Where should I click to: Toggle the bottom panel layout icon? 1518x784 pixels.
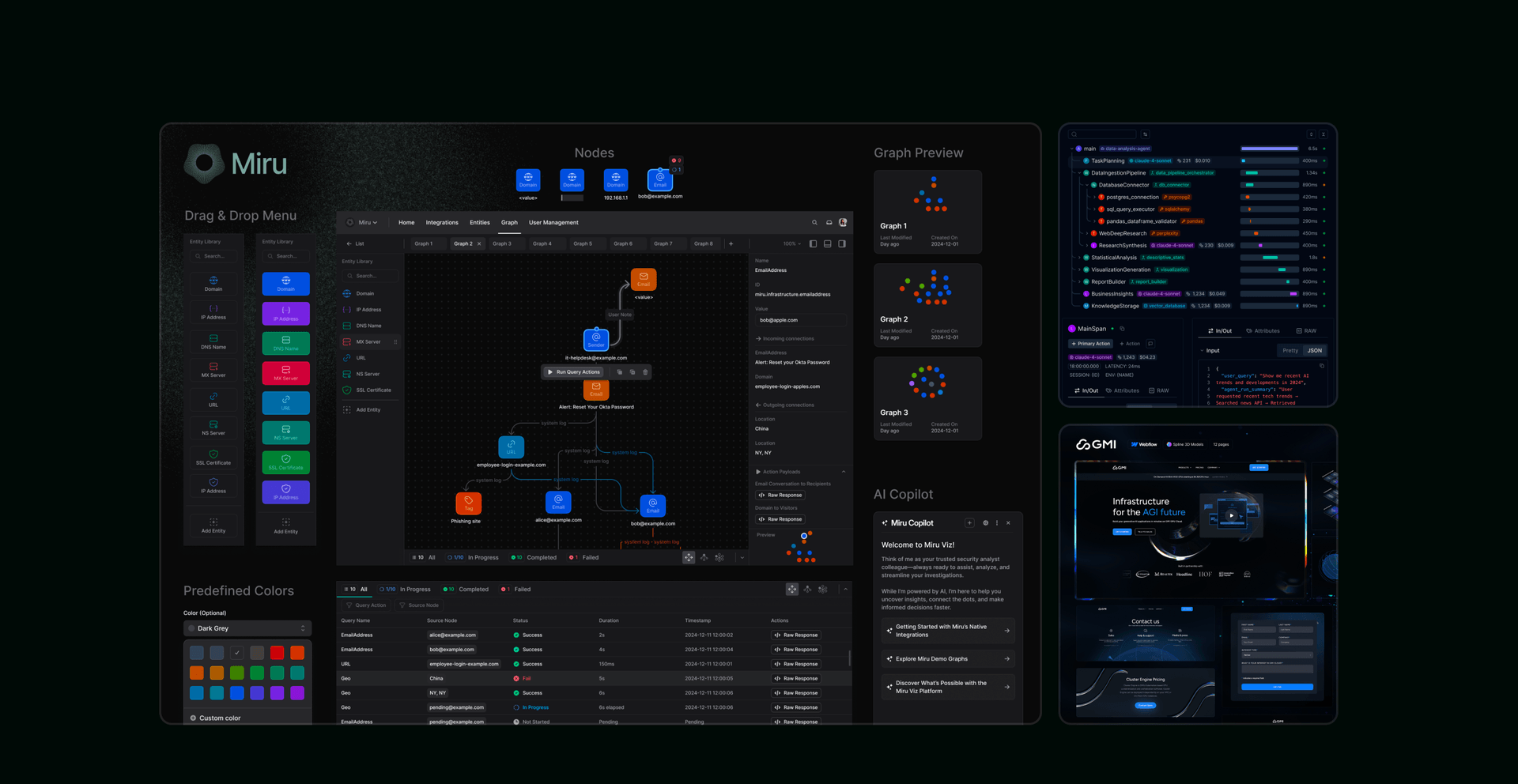[828, 244]
